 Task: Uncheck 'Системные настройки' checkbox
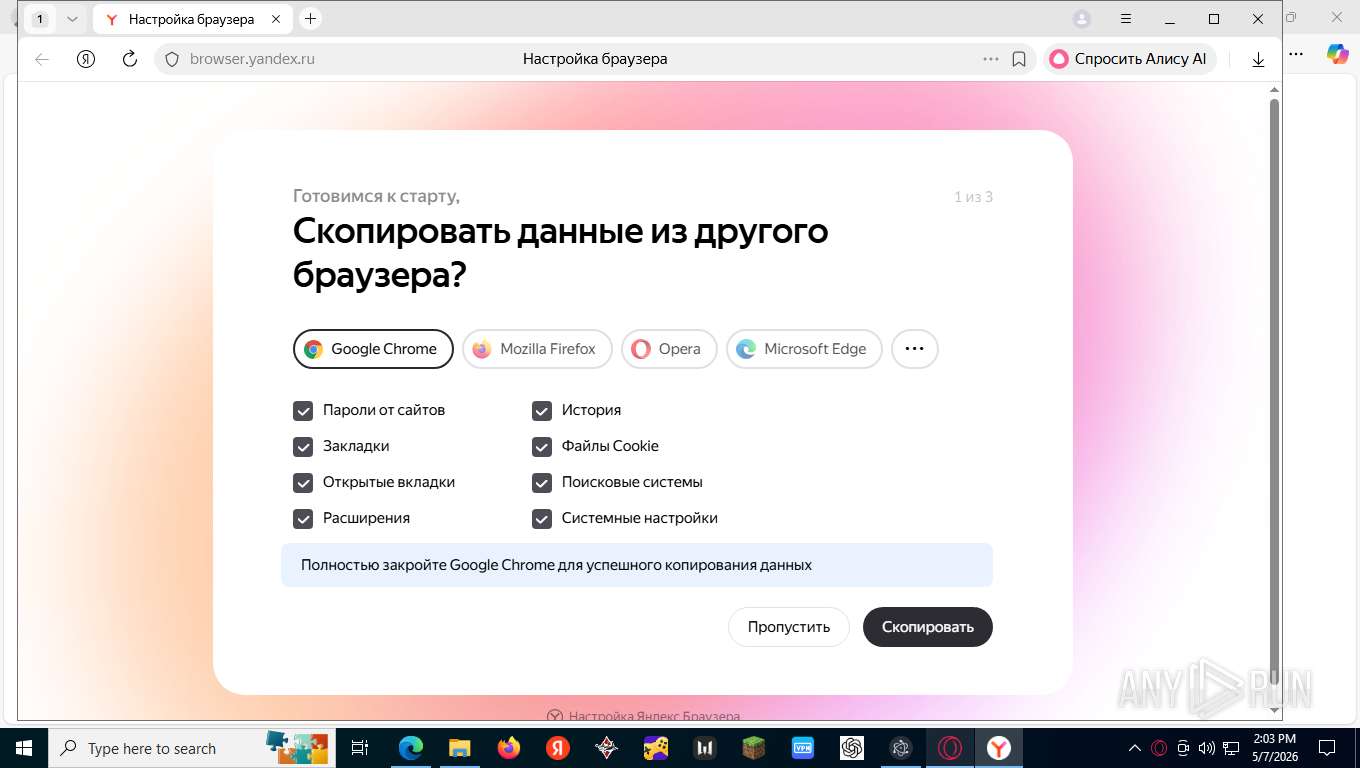tap(542, 518)
